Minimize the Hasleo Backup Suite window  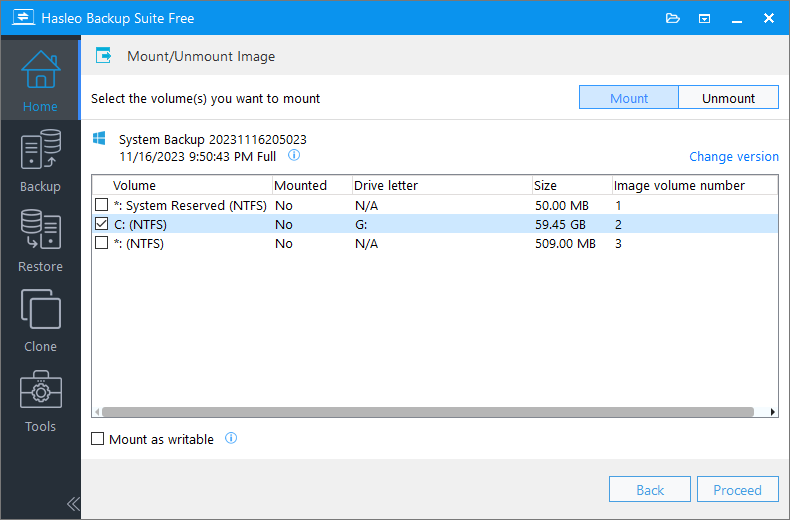pos(737,19)
